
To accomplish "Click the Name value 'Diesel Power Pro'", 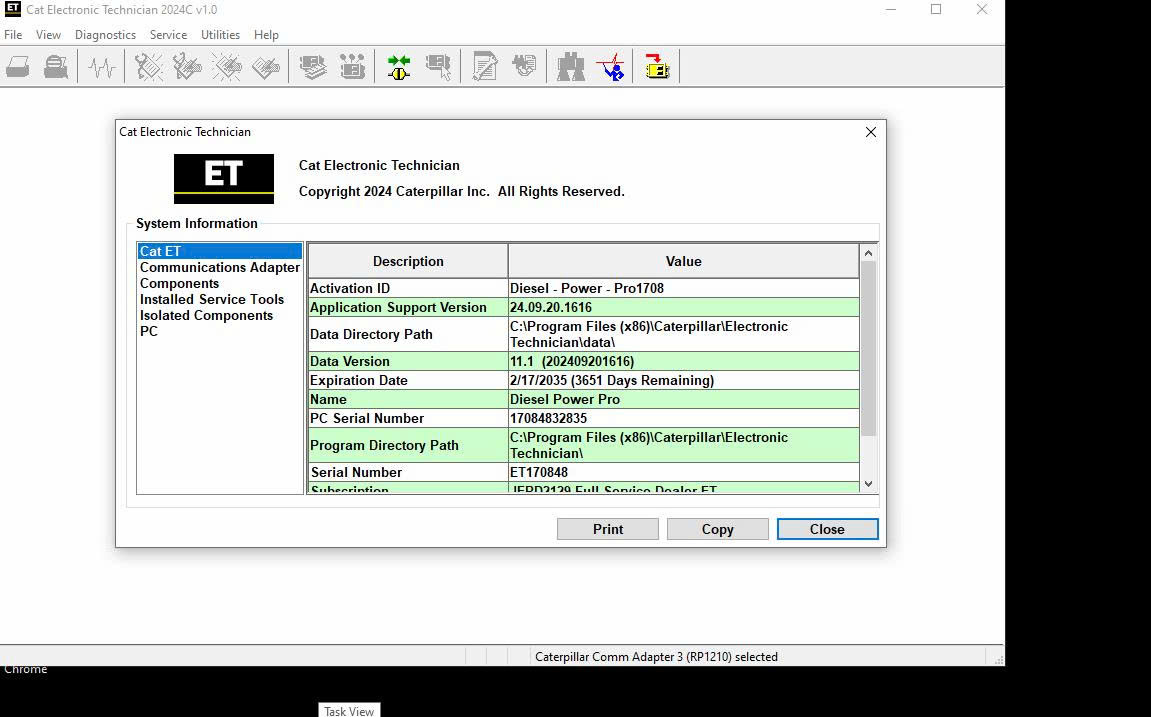I will coord(564,399).
